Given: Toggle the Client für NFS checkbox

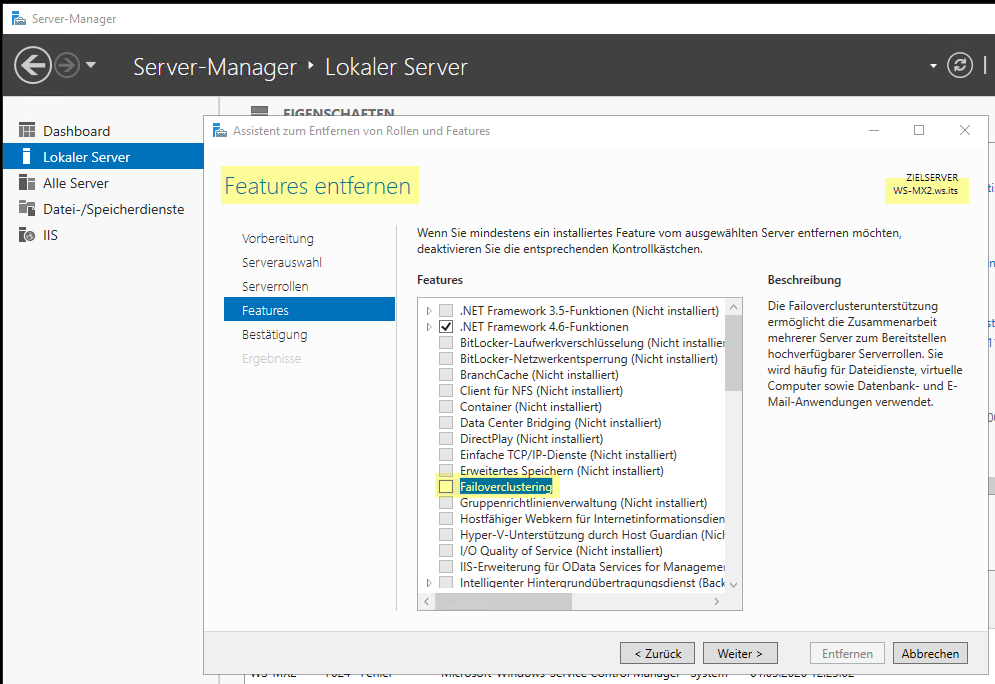Looking at the screenshot, I should click(446, 390).
